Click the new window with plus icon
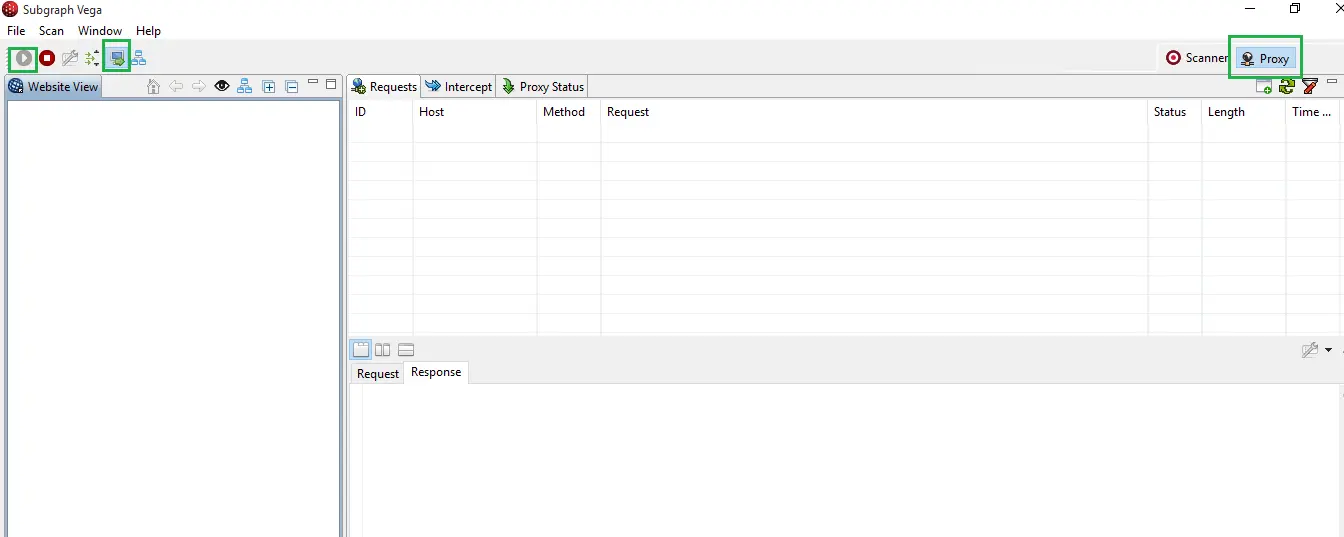Screen dimensions: 1344x537 click(x=1264, y=87)
